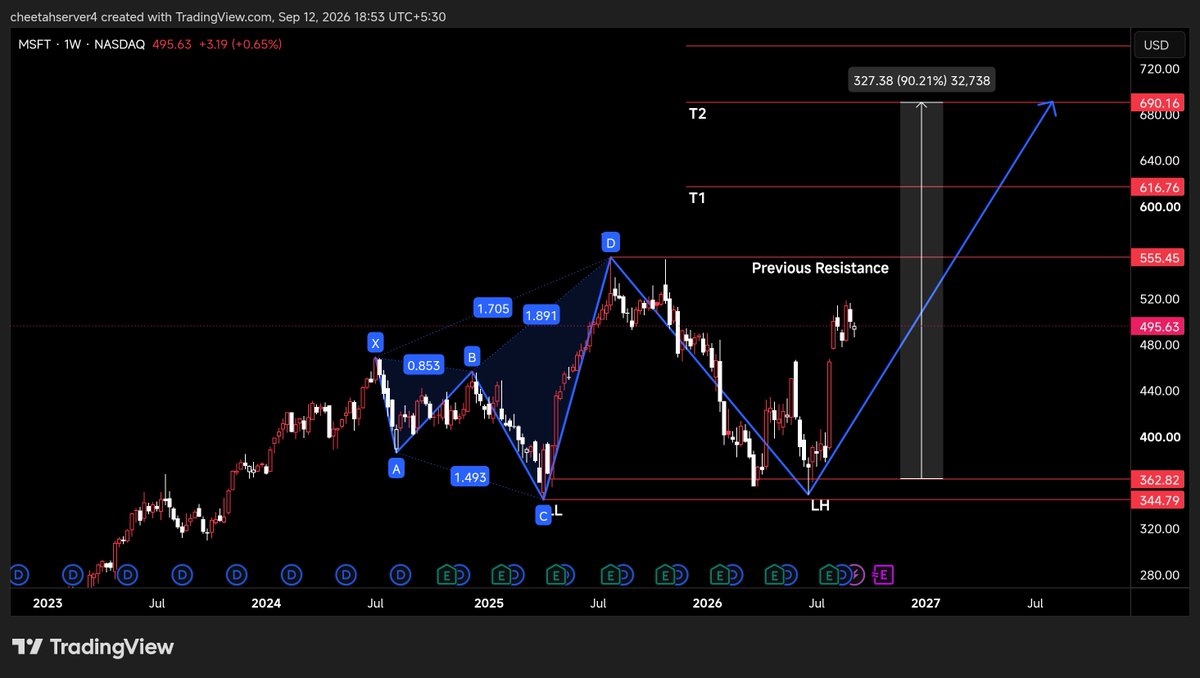This screenshot has height=678, width=1200.
Task: Click the first green earnings E marker
Action: pos(448,574)
